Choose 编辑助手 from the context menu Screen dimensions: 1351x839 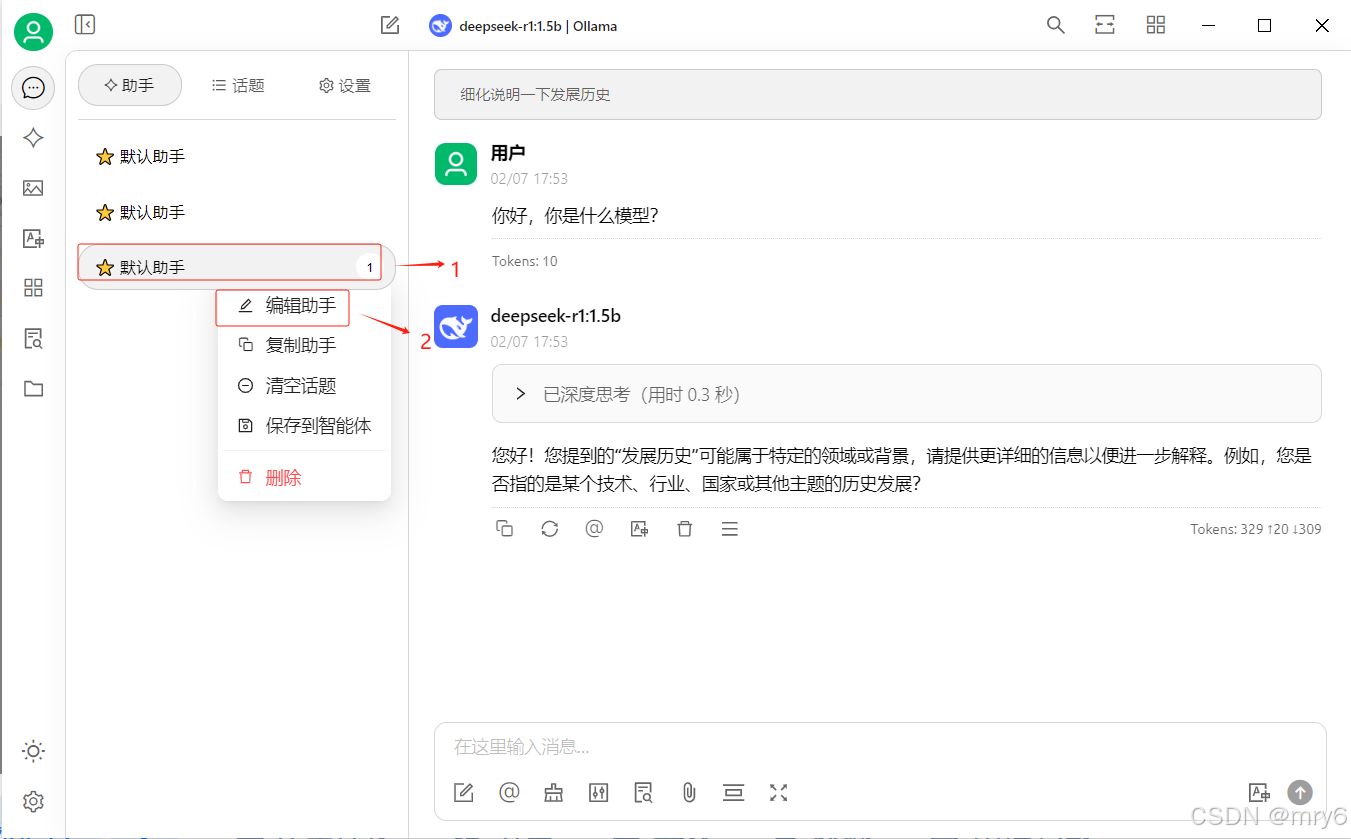[304, 305]
